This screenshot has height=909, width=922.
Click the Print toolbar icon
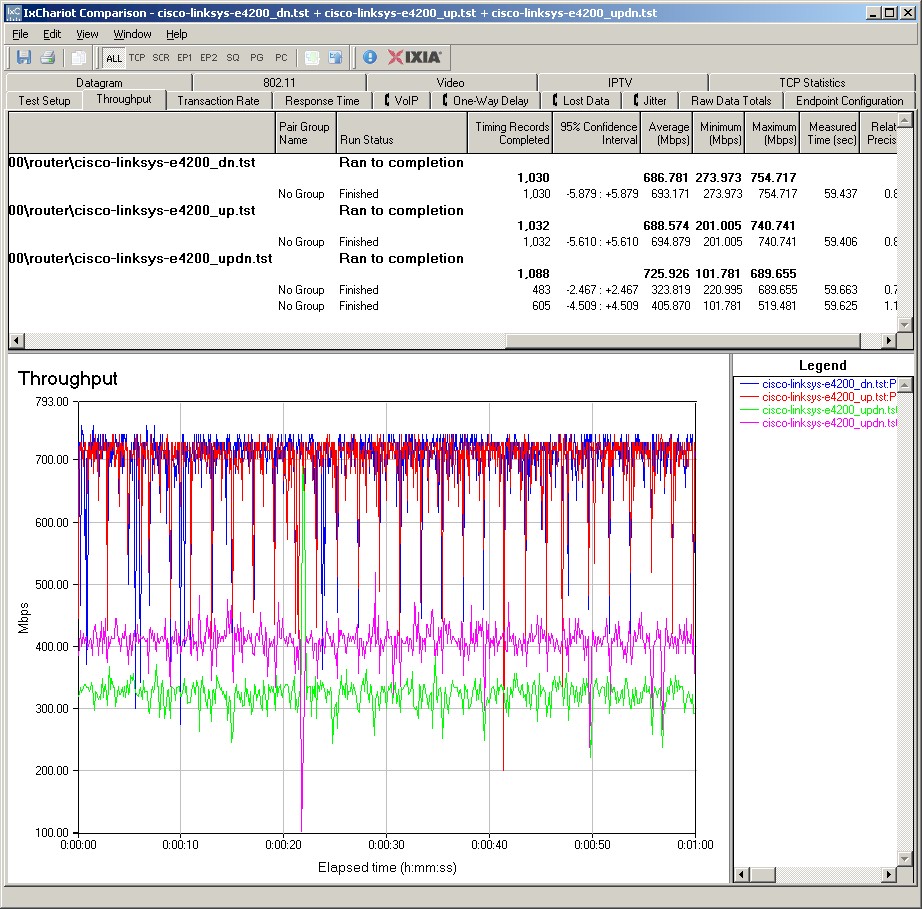(48, 57)
